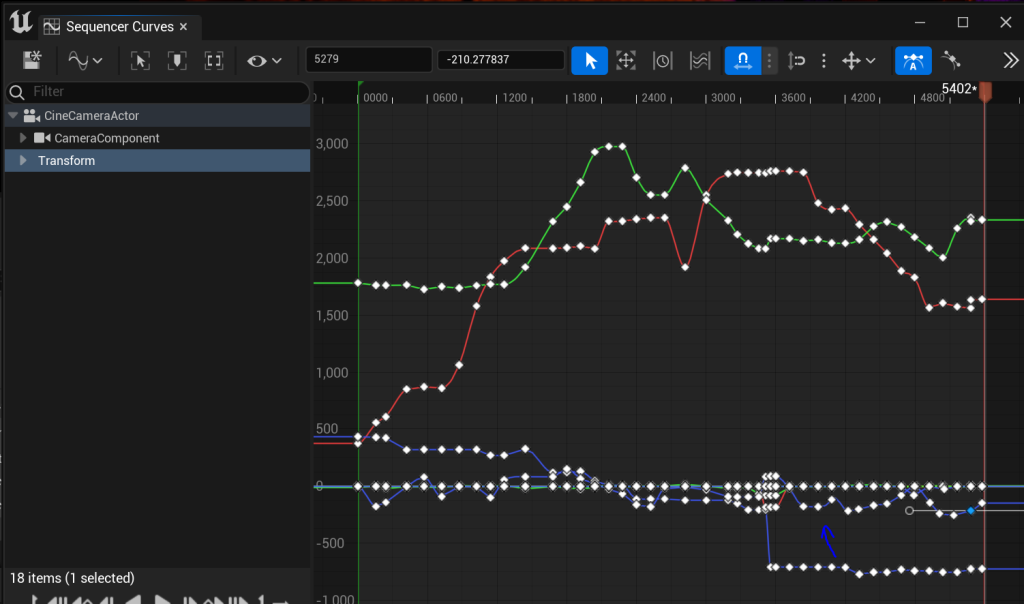Select the CineCameraActor tree item

(x=96, y=116)
